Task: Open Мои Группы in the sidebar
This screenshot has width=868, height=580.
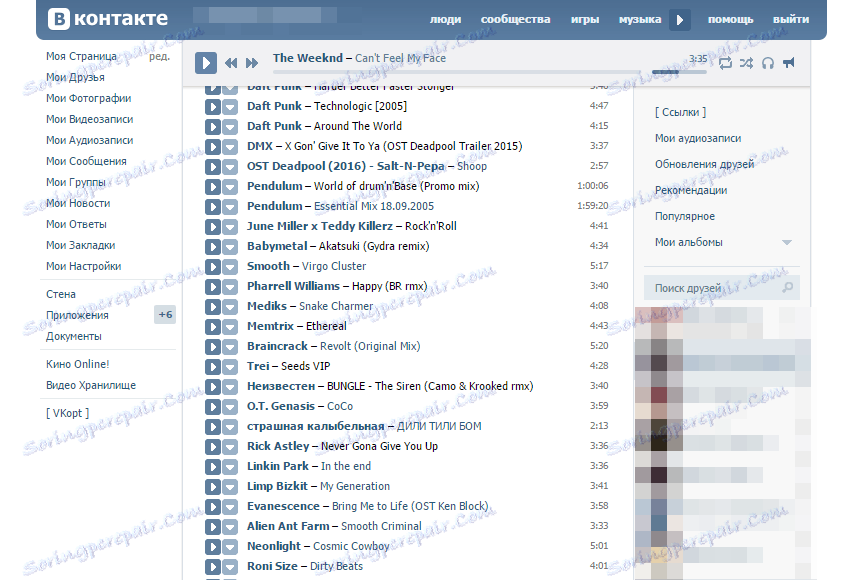Action: tap(76, 182)
